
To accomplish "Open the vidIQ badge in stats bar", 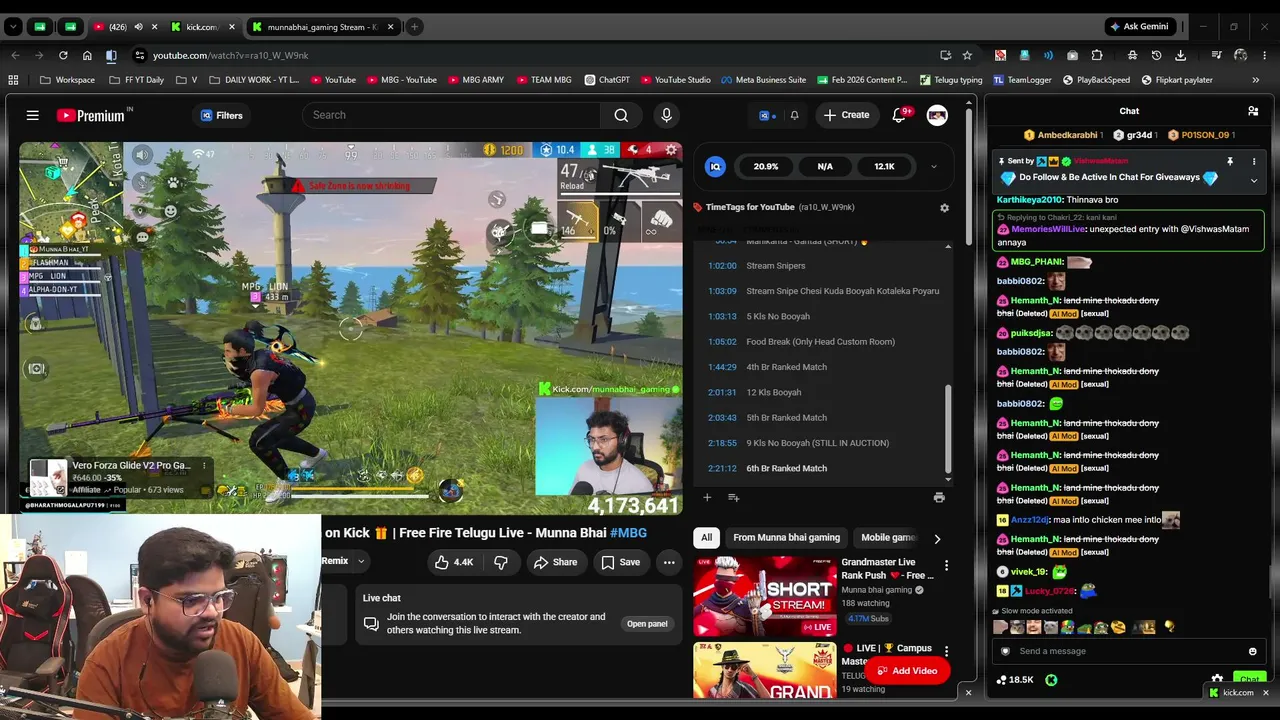I will click(714, 166).
